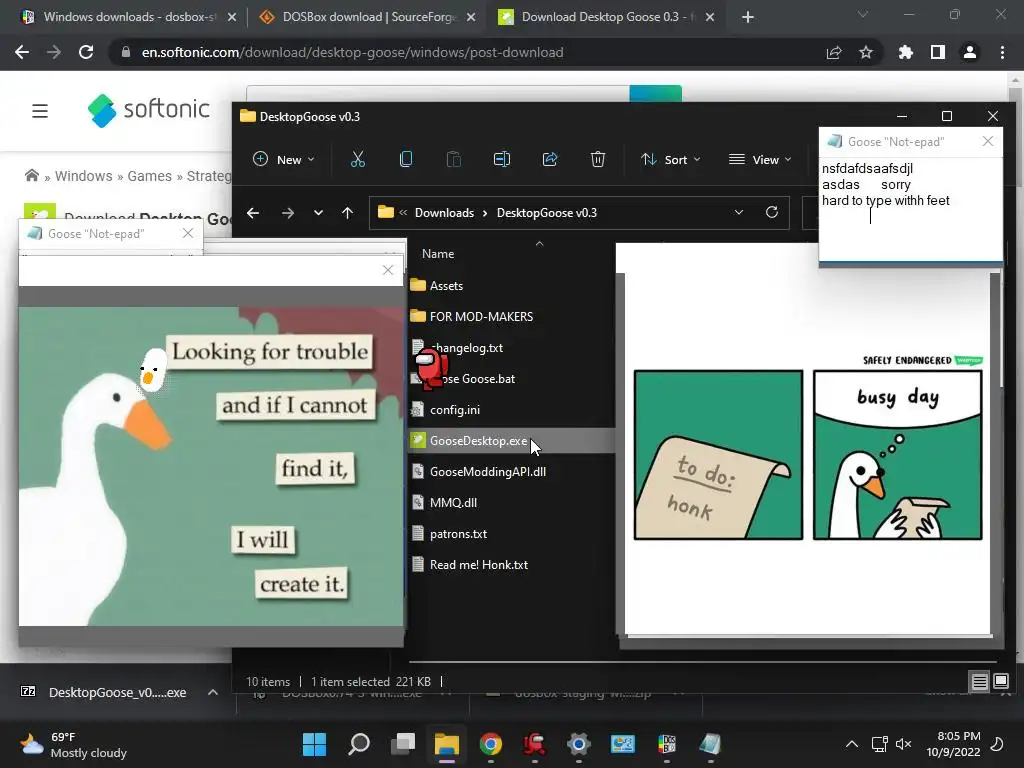
Task: Click the Softonic home breadcrumb icon
Action: (31, 176)
